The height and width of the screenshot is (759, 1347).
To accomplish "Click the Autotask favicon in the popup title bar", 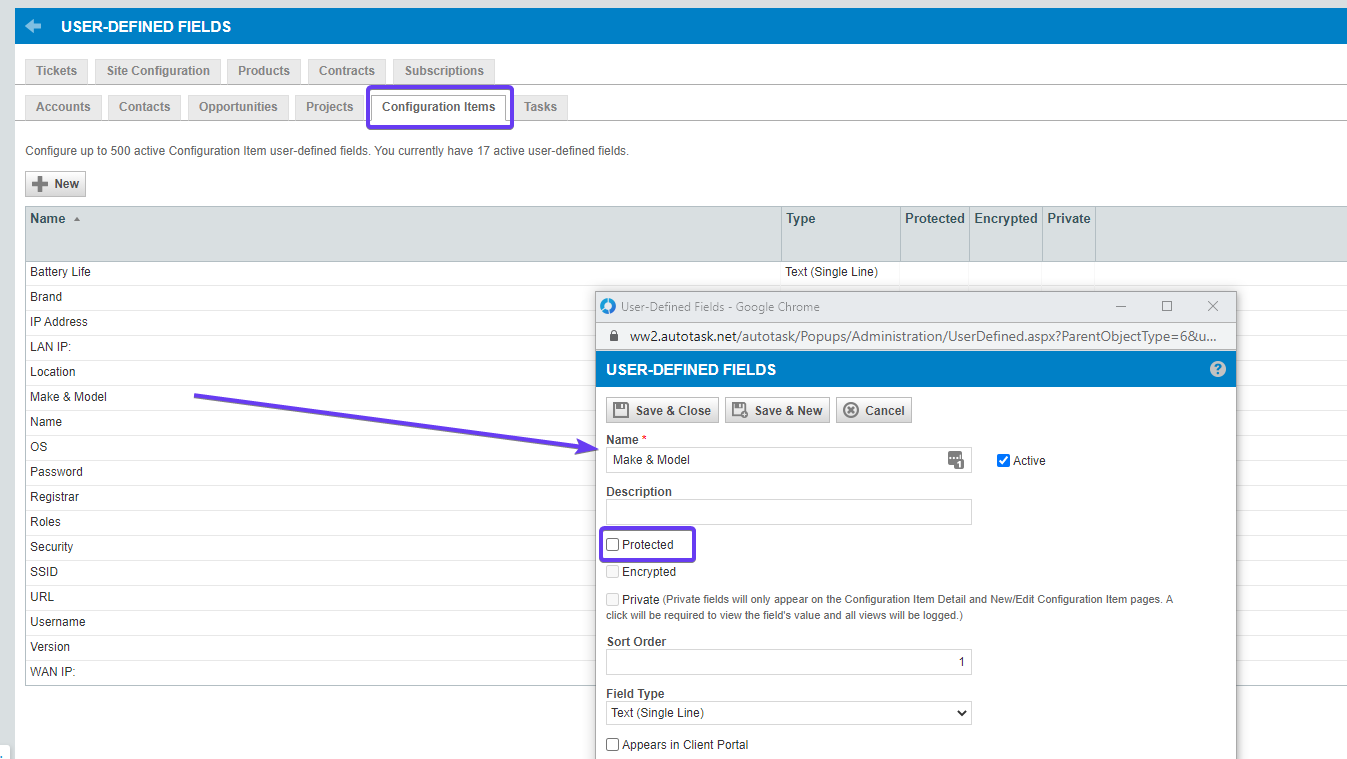I will (607, 306).
